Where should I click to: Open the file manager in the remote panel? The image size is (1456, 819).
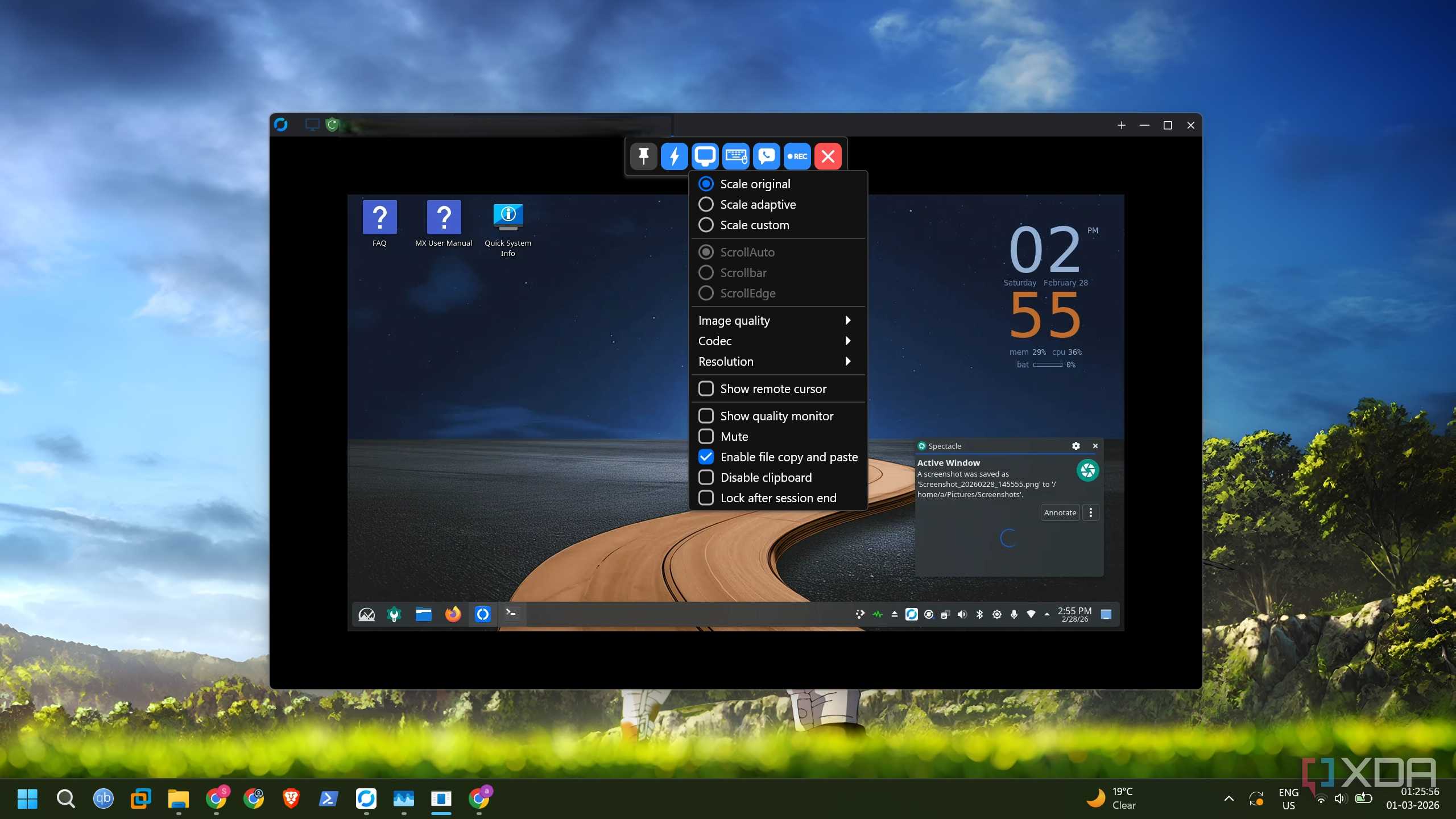coord(423,614)
